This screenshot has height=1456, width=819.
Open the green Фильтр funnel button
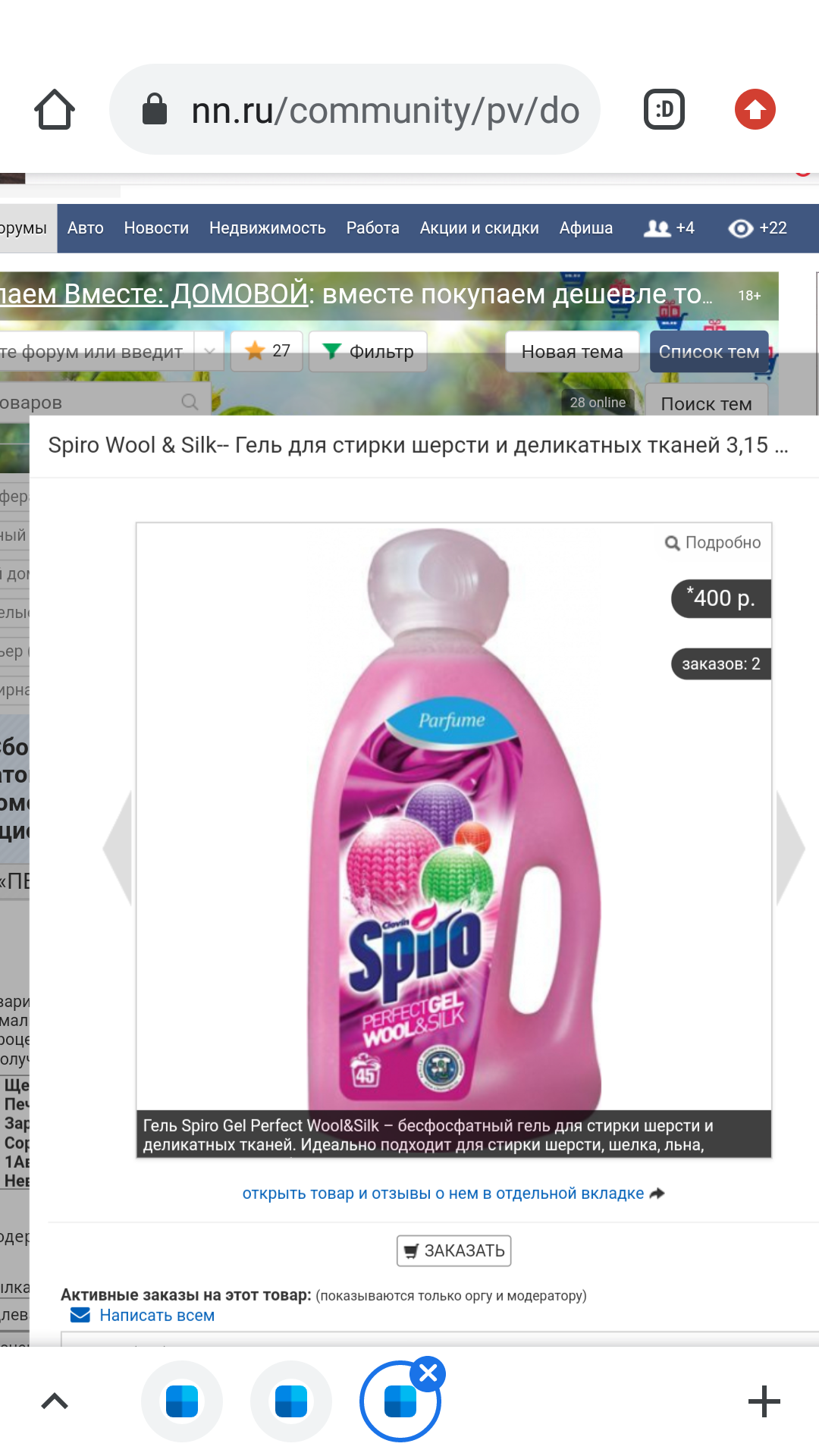tap(368, 351)
